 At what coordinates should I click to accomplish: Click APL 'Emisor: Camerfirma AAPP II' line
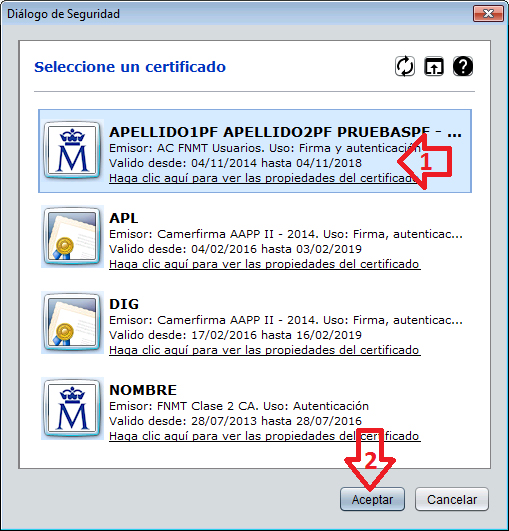click(x=286, y=234)
